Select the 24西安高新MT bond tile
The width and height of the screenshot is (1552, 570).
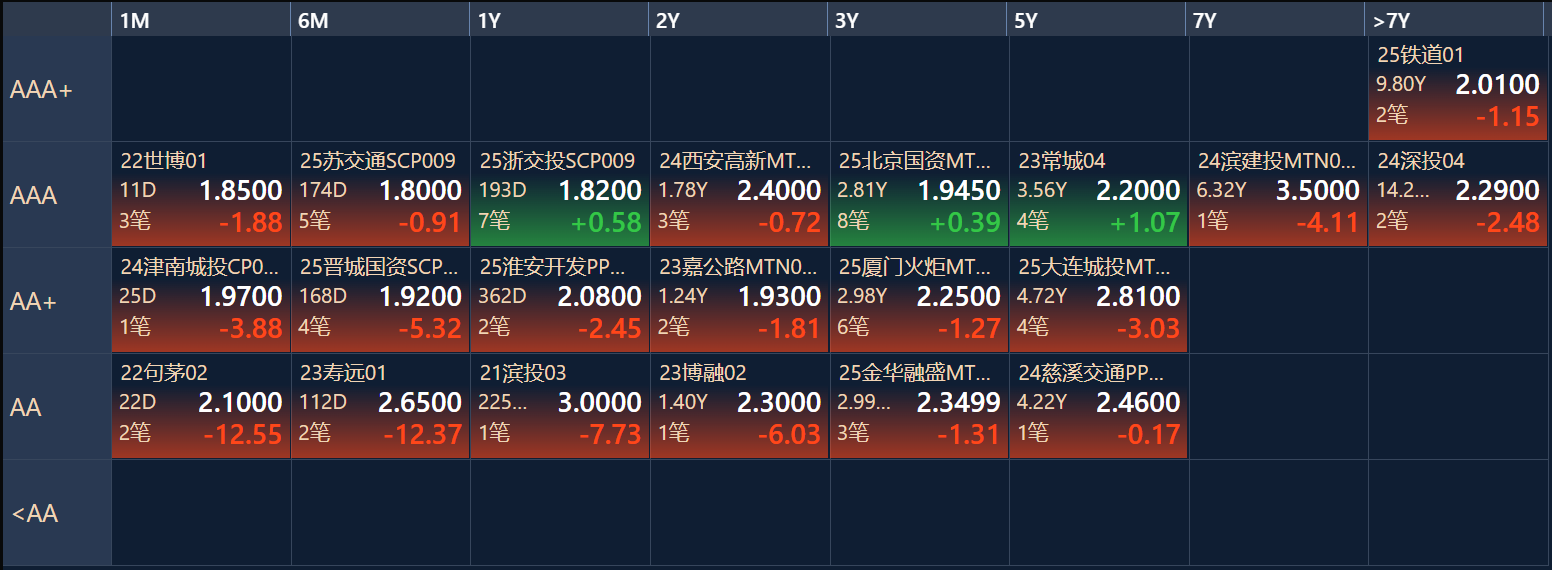(739, 195)
